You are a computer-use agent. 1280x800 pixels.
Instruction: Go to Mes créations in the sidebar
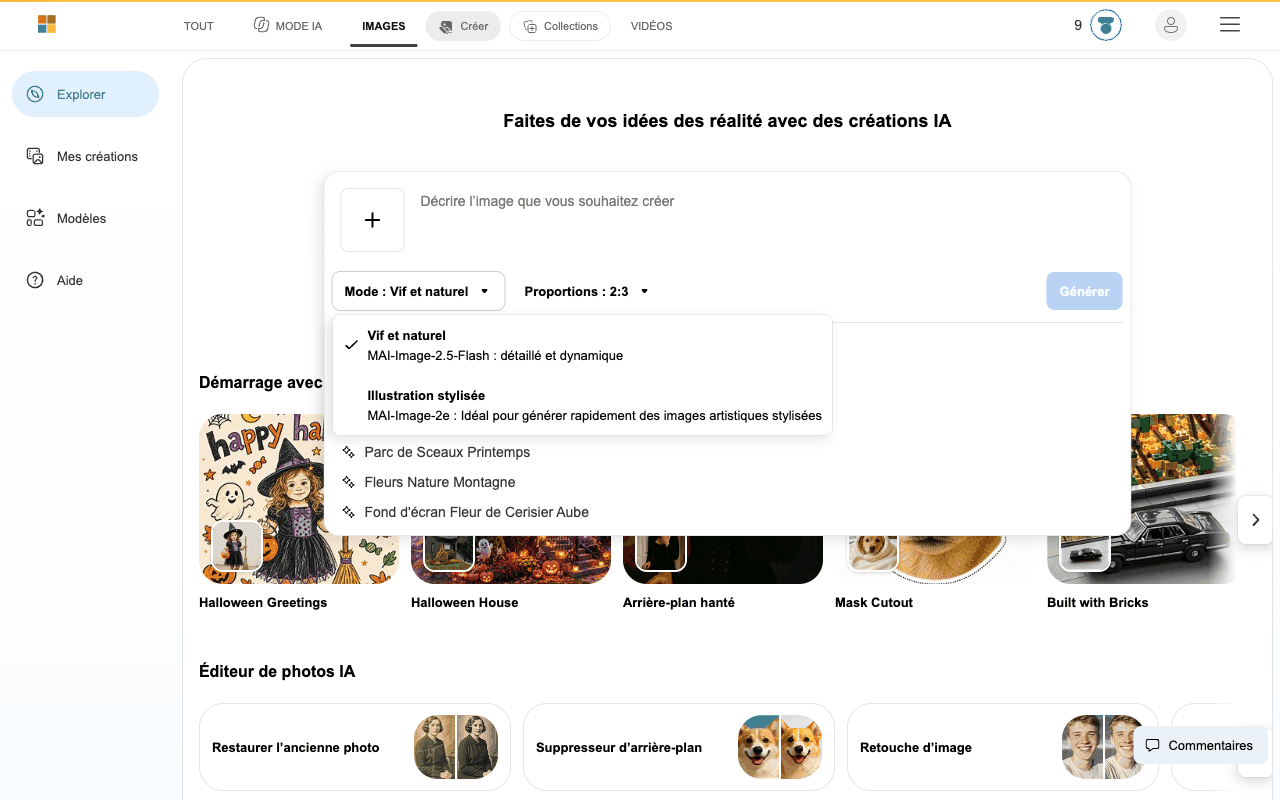(85, 156)
